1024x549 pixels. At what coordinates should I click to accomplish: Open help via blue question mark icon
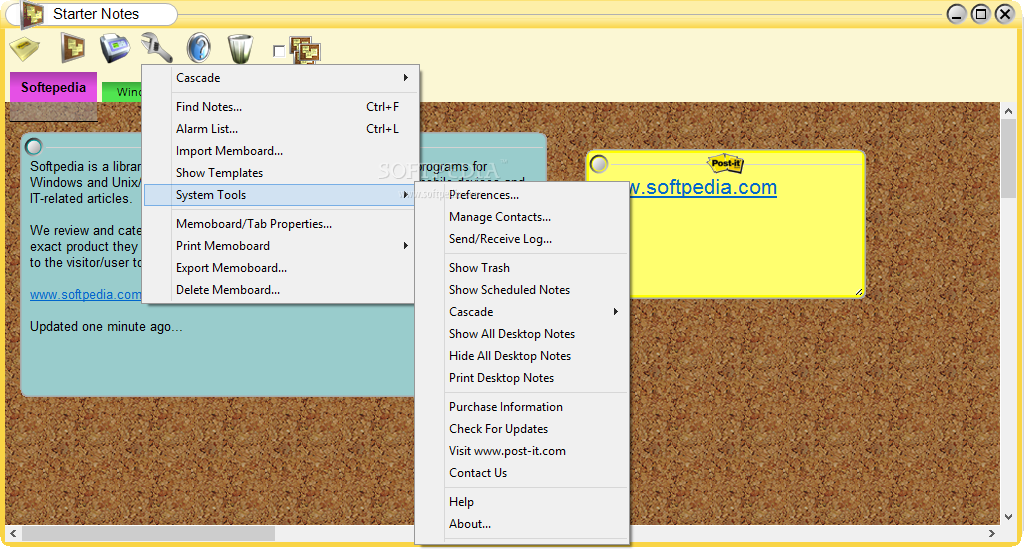pyautogui.click(x=199, y=48)
